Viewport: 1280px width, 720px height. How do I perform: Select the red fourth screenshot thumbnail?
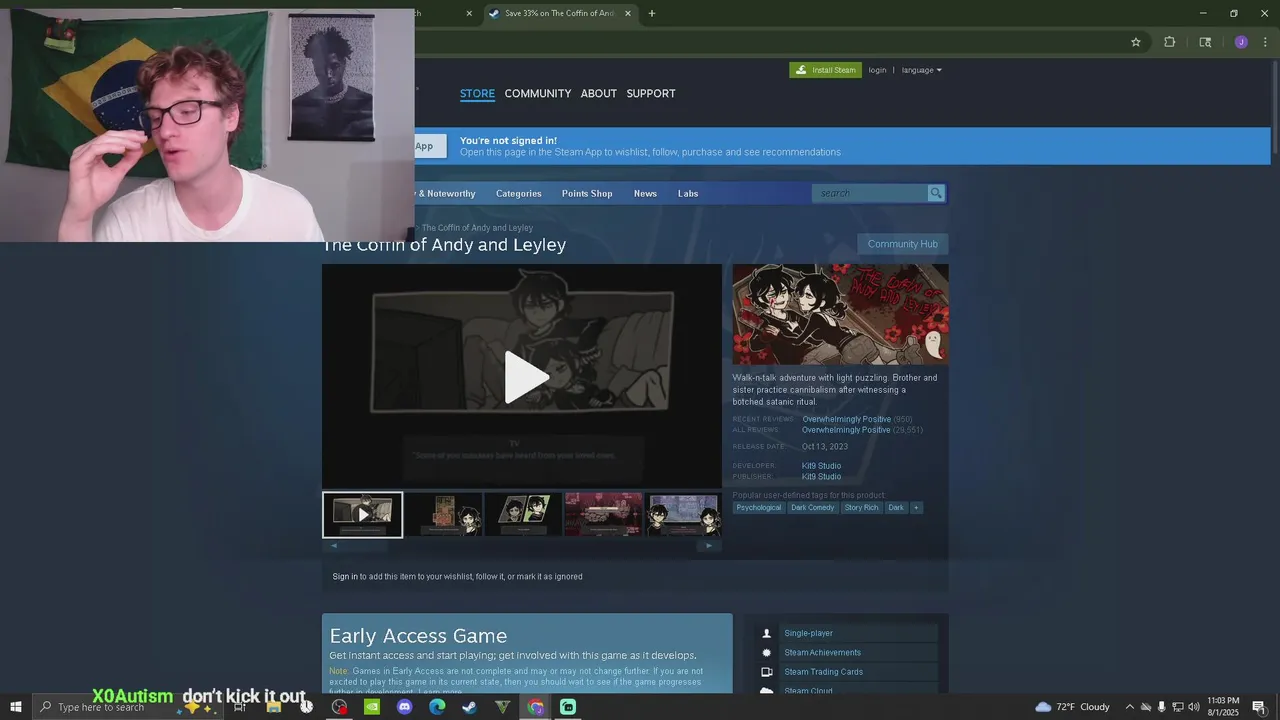click(x=603, y=515)
